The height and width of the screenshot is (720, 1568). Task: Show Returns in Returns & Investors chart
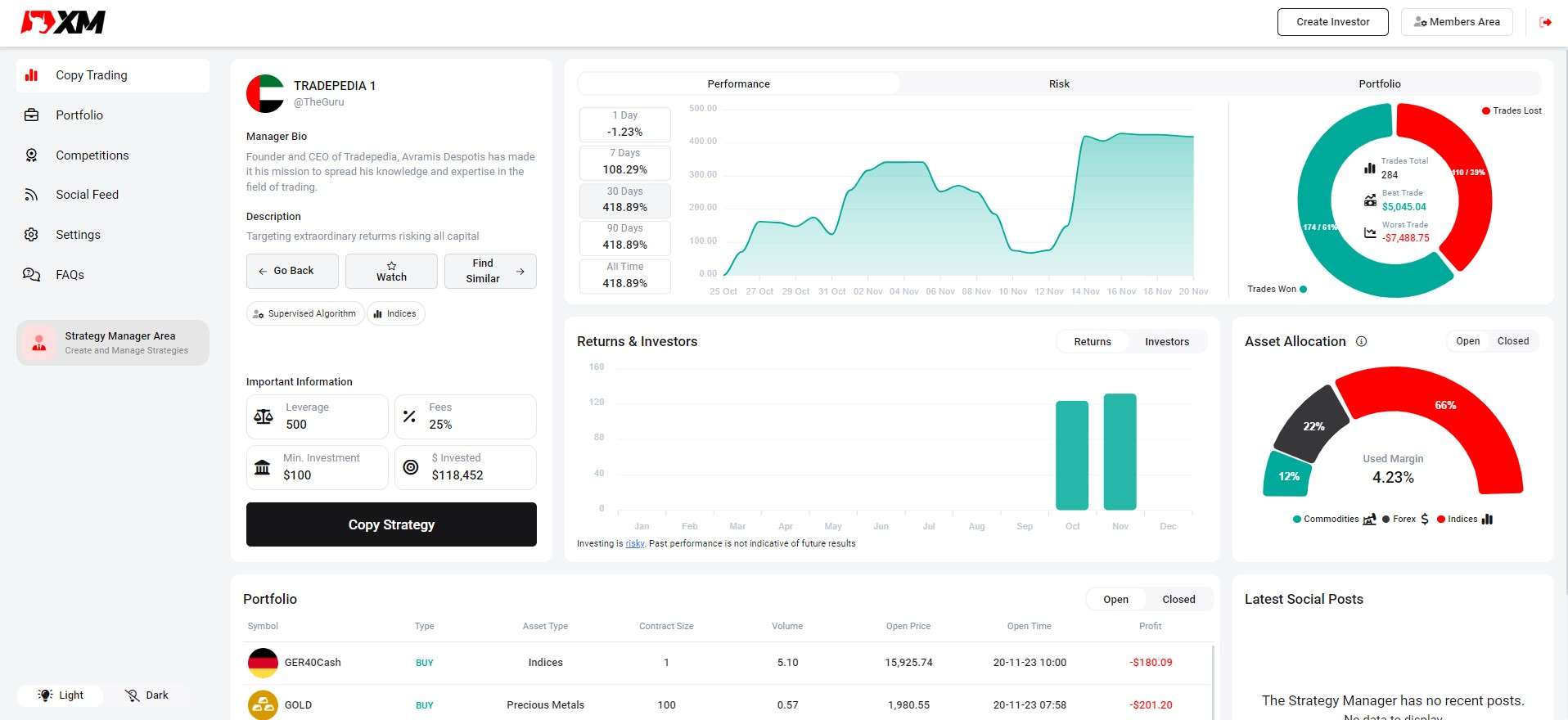click(1093, 341)
